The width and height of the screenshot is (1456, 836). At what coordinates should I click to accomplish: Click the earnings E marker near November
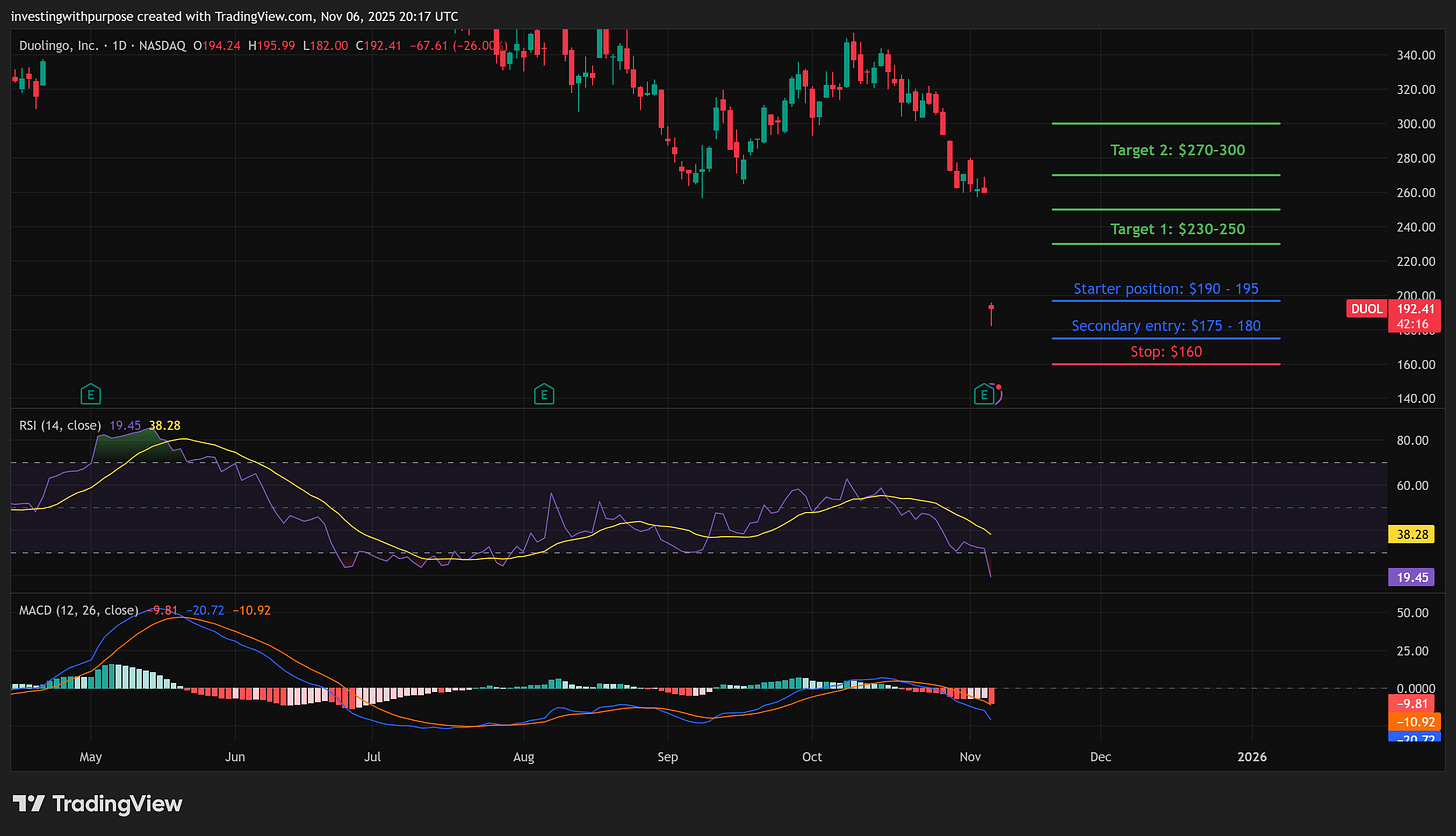tap(984, 395)
